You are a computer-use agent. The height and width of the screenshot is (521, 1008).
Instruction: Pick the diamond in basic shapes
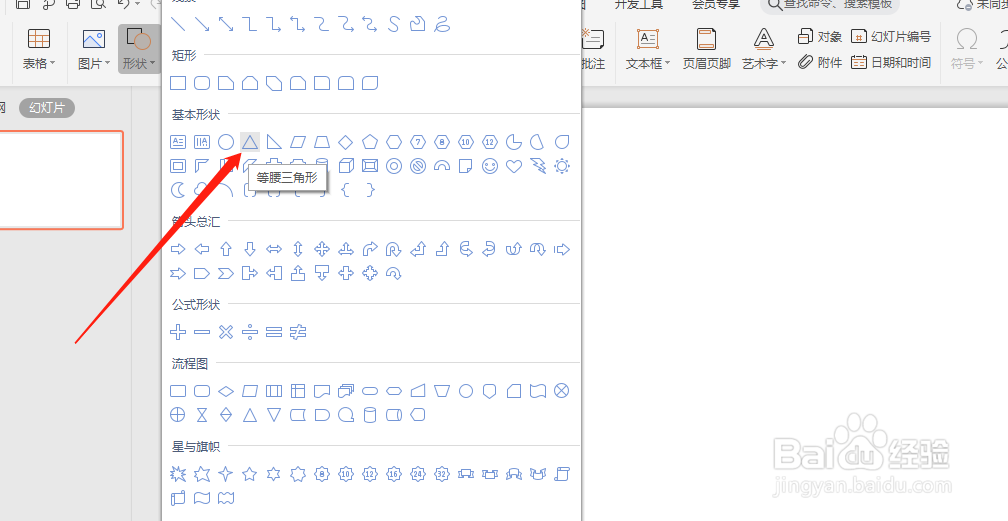tap(346, 142)
